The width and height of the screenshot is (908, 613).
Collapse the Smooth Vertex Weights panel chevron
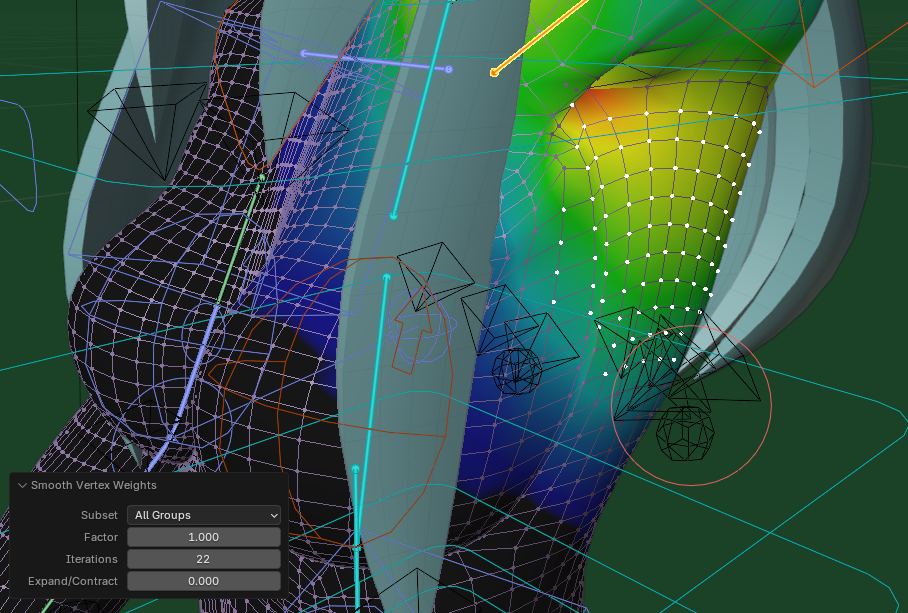tap(22, 485)
